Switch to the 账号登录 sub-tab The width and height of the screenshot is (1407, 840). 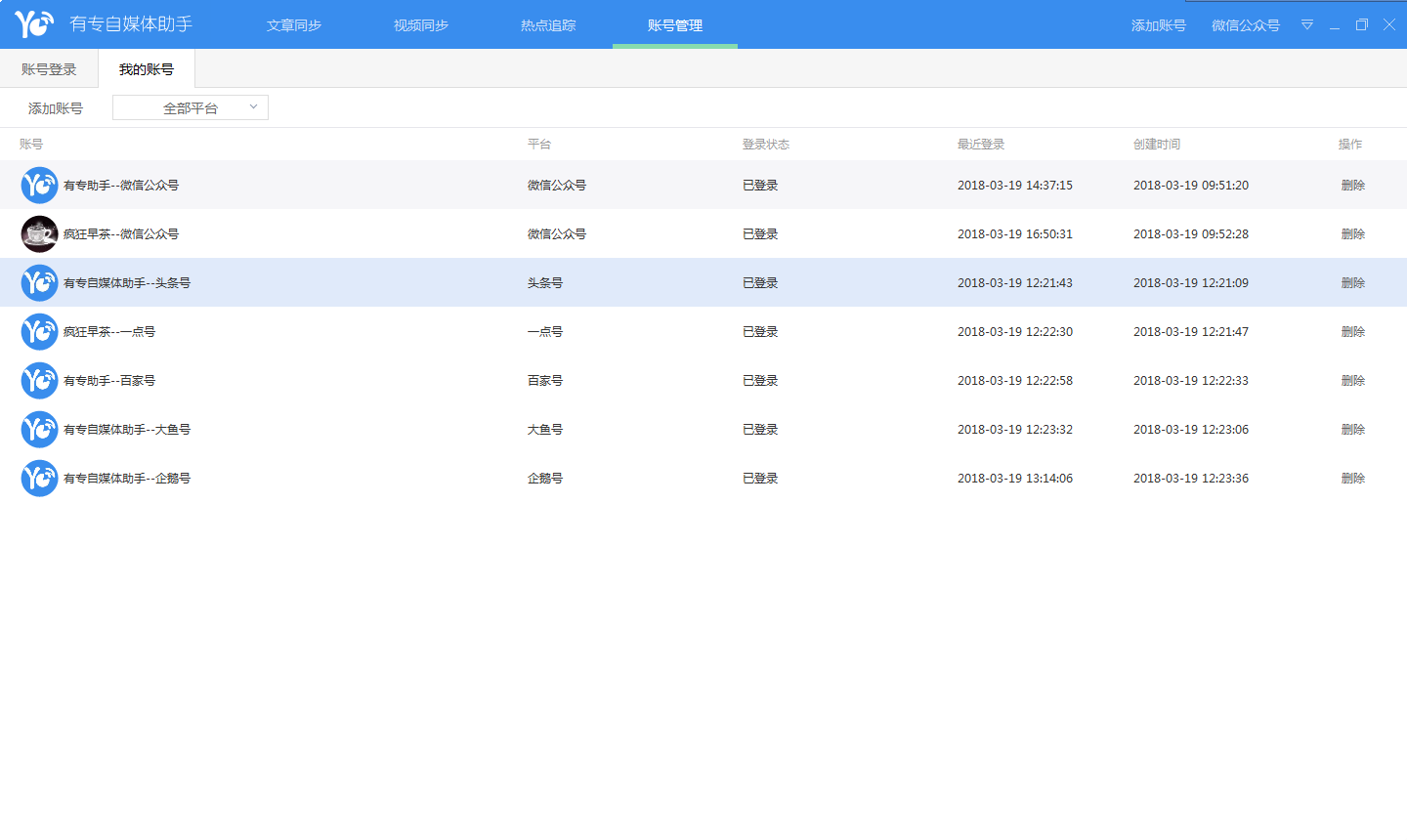49,69
